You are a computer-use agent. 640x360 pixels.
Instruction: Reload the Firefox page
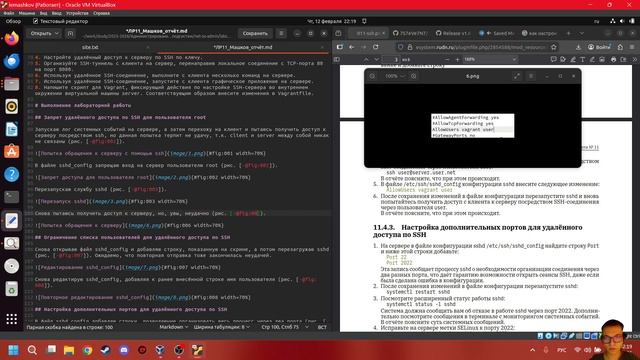coord(376,47)
